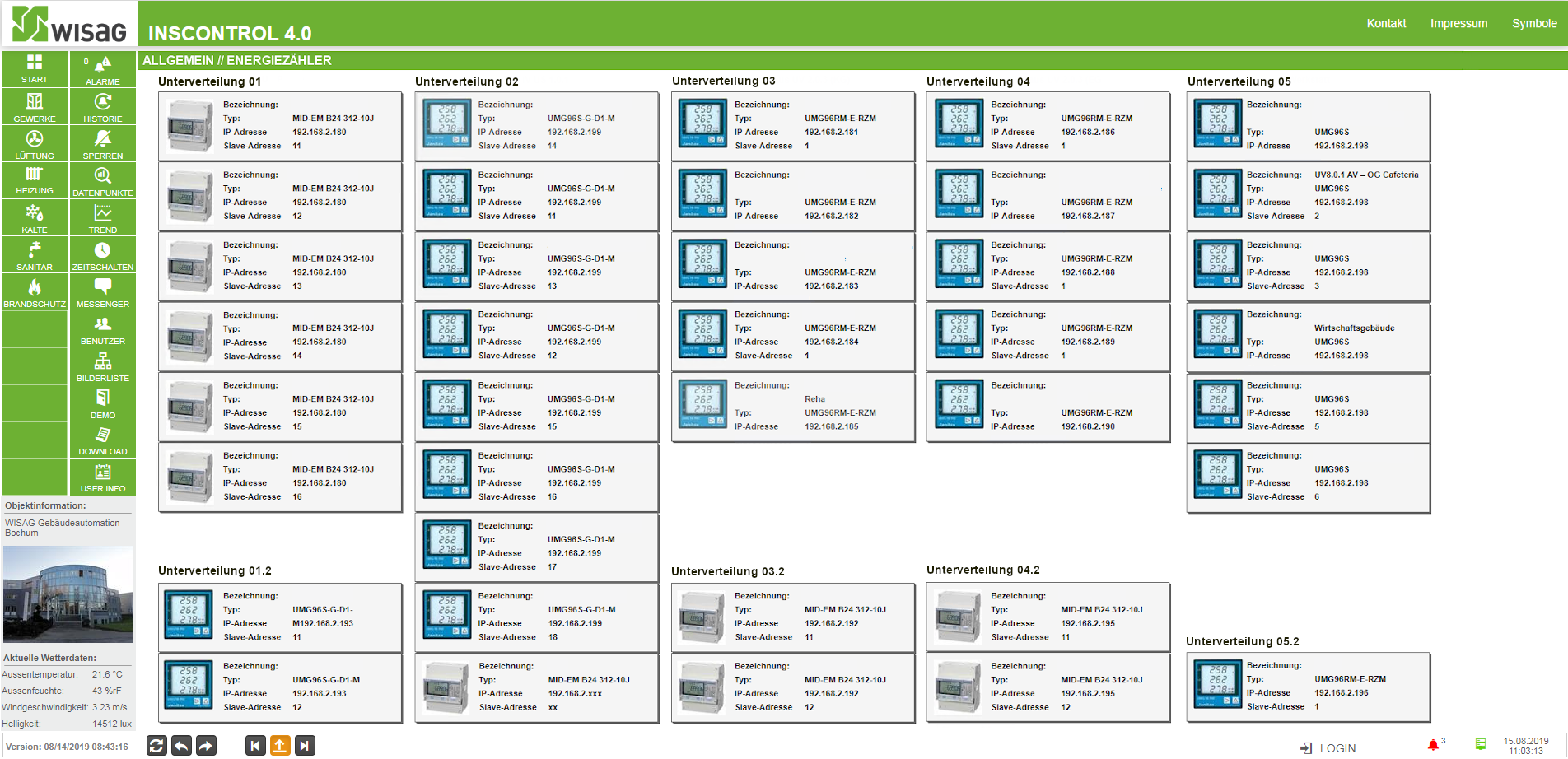This screenshot has height=759, width=1568.
Task: Open the KÄLTE section
Action: (x=35, y=217)
